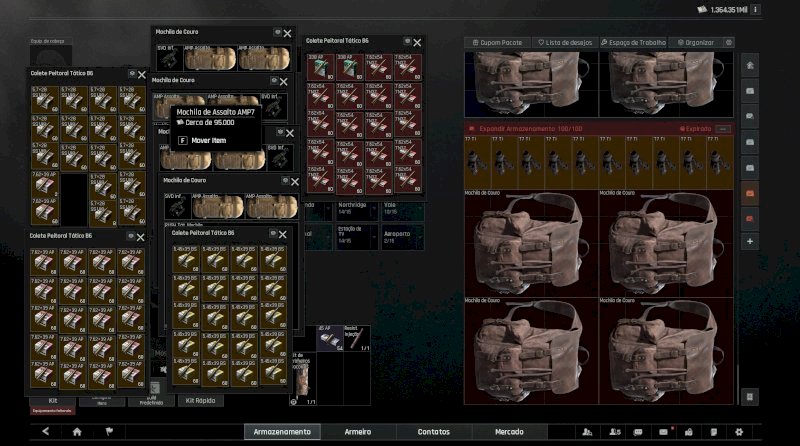Click the info icon beside currency balance
Viewport: 800px width, 446px height.
[785, 10]
